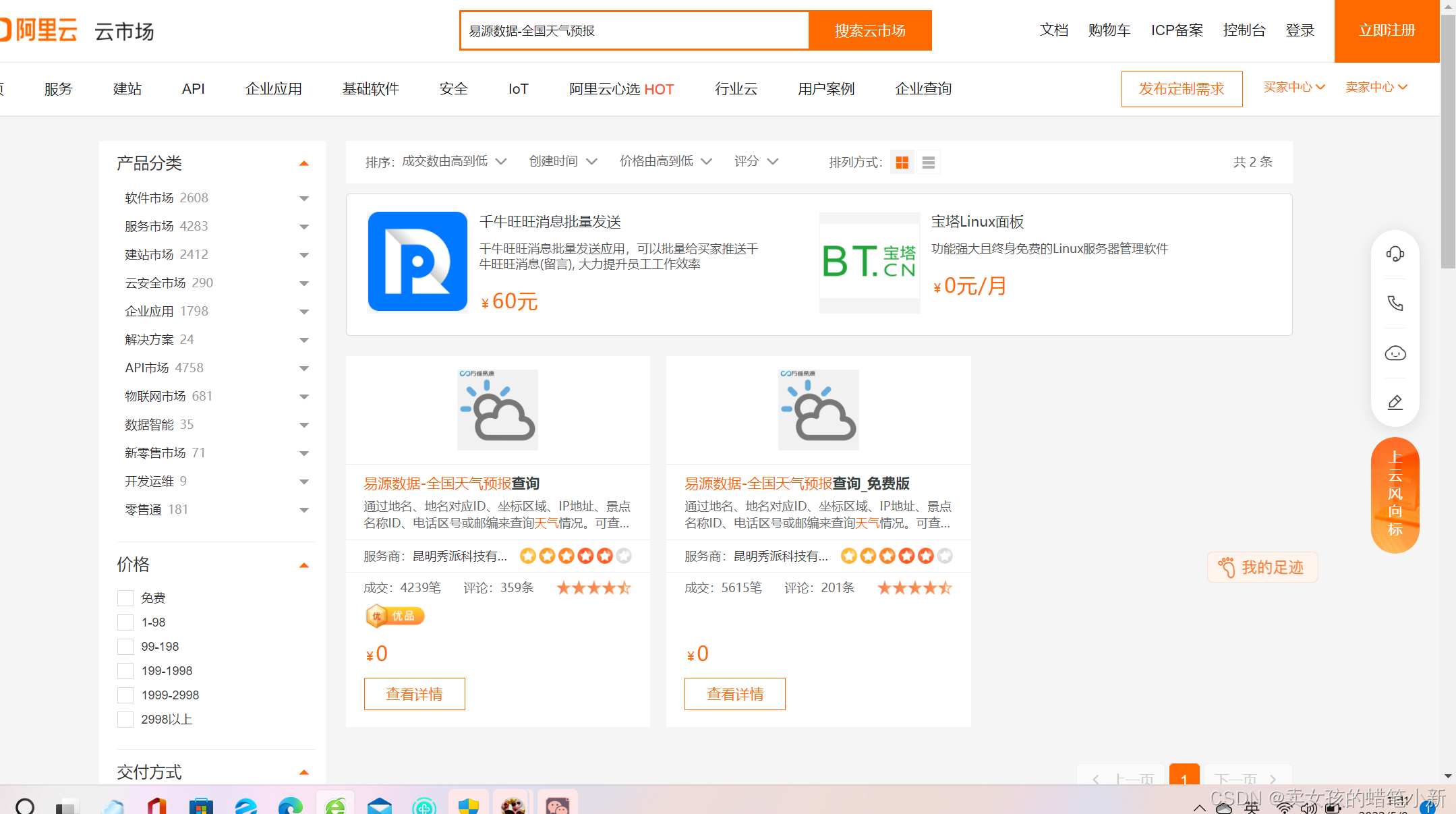Click the 登录 link
The width and height of the screenshot is (1456, 814).
click(1300, 30)
